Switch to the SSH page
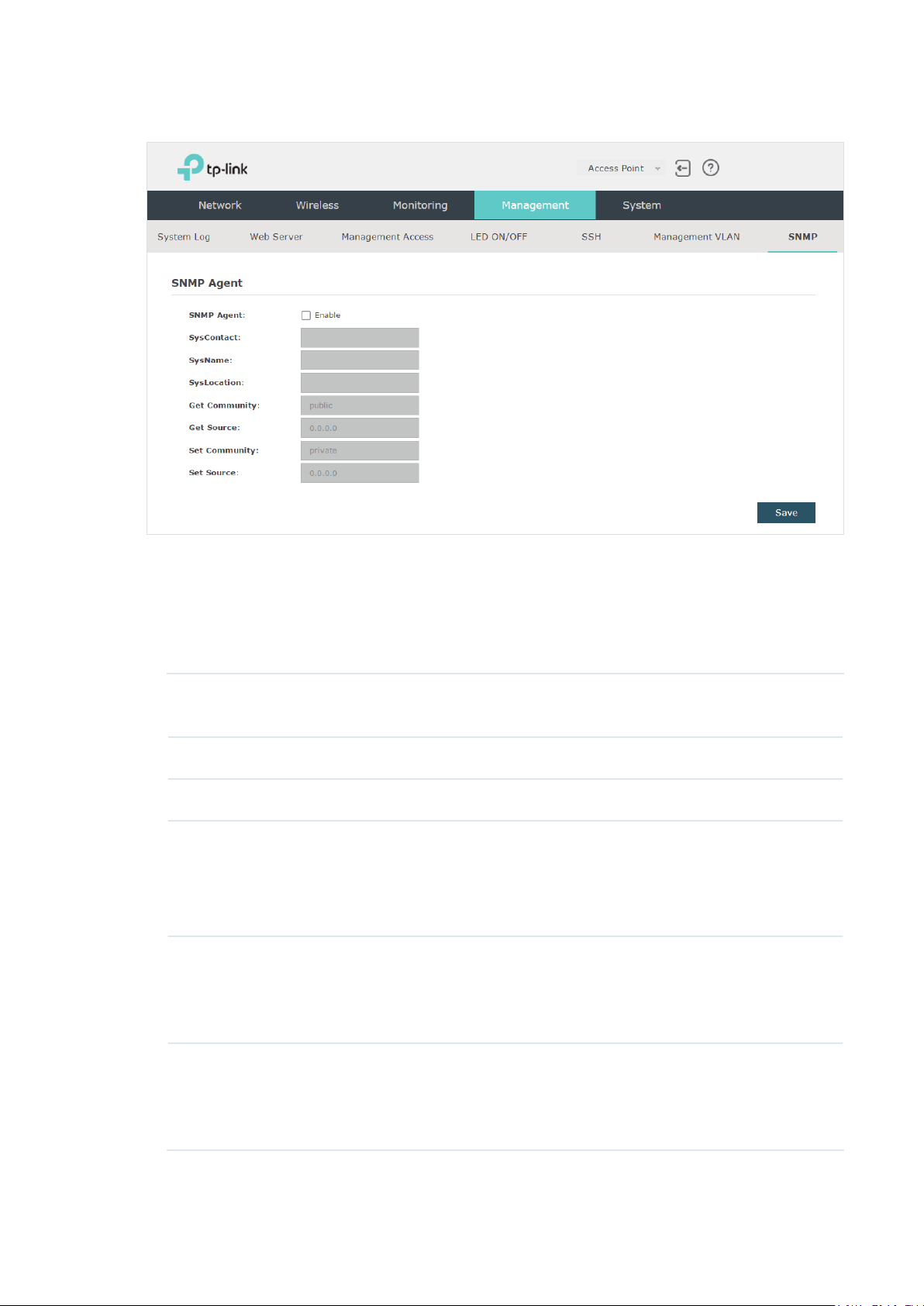924x1306 pixels. [x=591, y=237]
